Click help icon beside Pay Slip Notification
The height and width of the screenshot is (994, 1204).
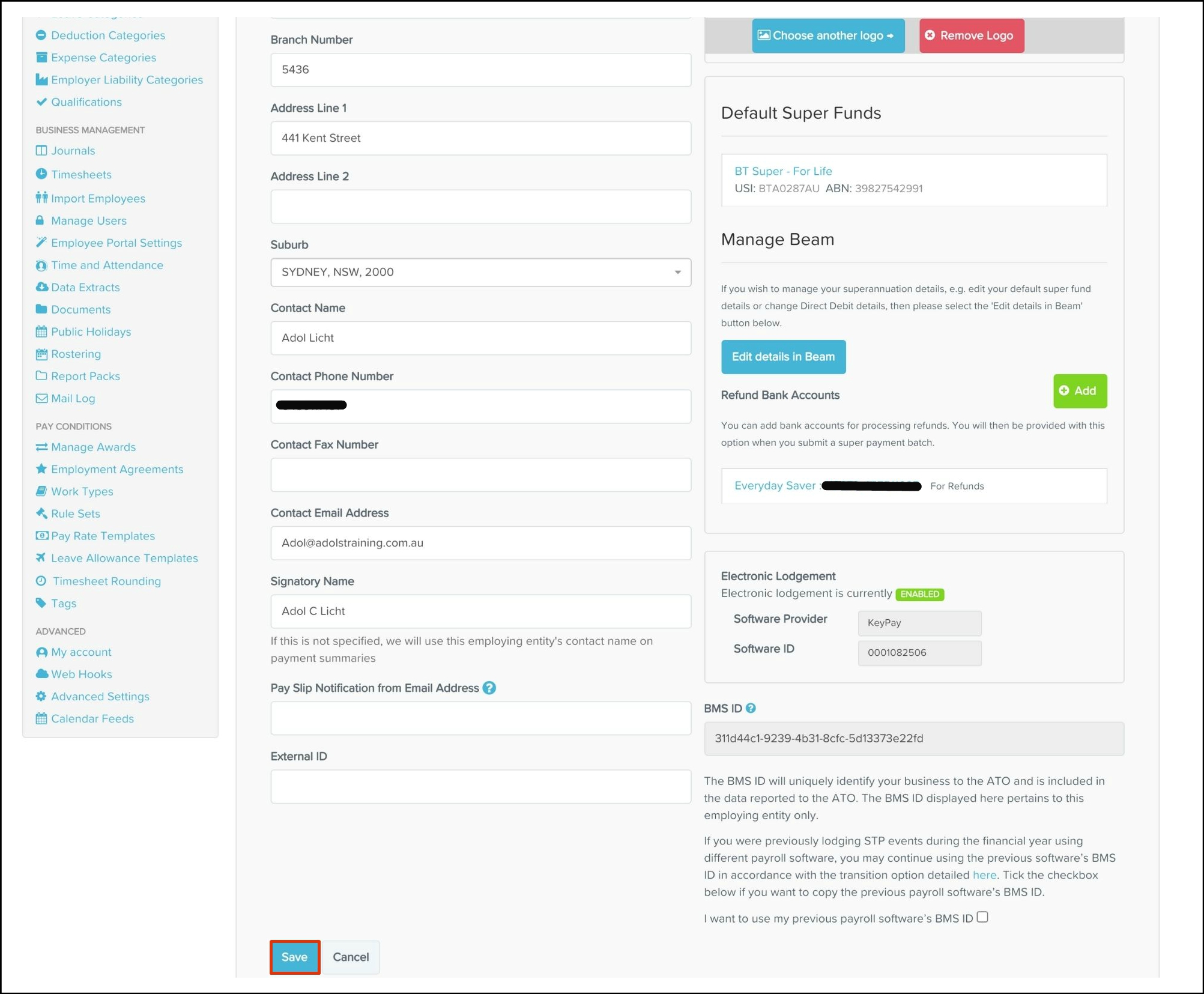489,688
